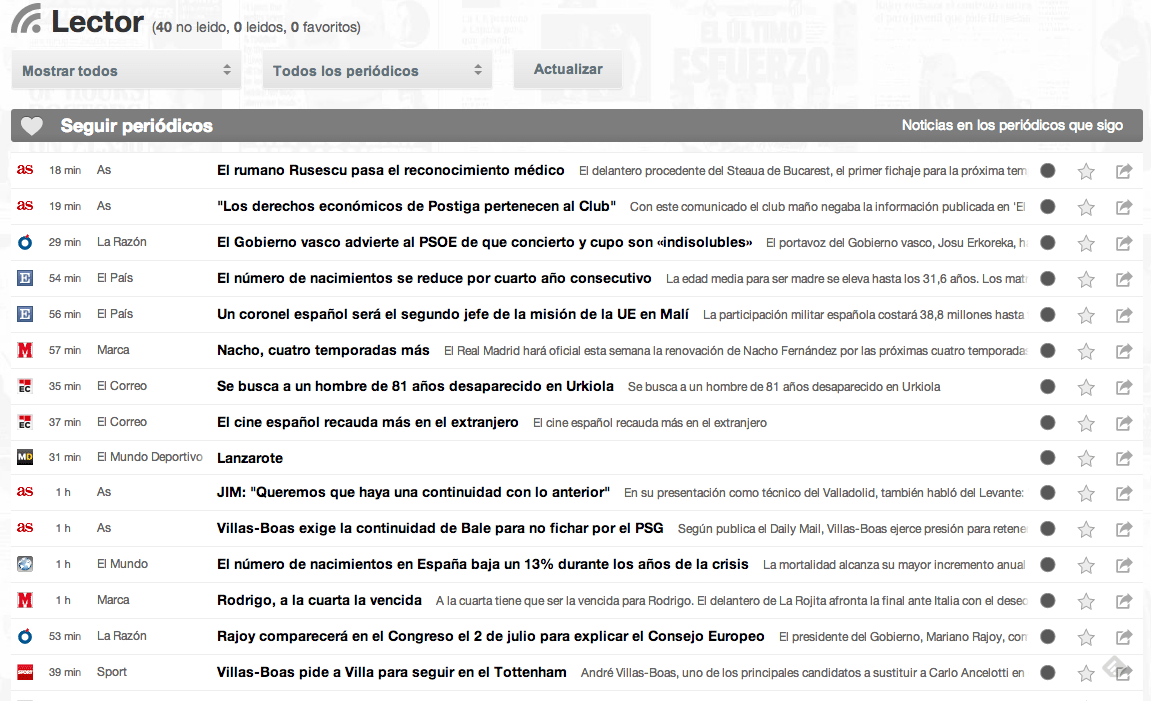Toggle read status of Gobierno vasco article
The height and width of the screenshot is (701, 1151).
coord(1047,242)
